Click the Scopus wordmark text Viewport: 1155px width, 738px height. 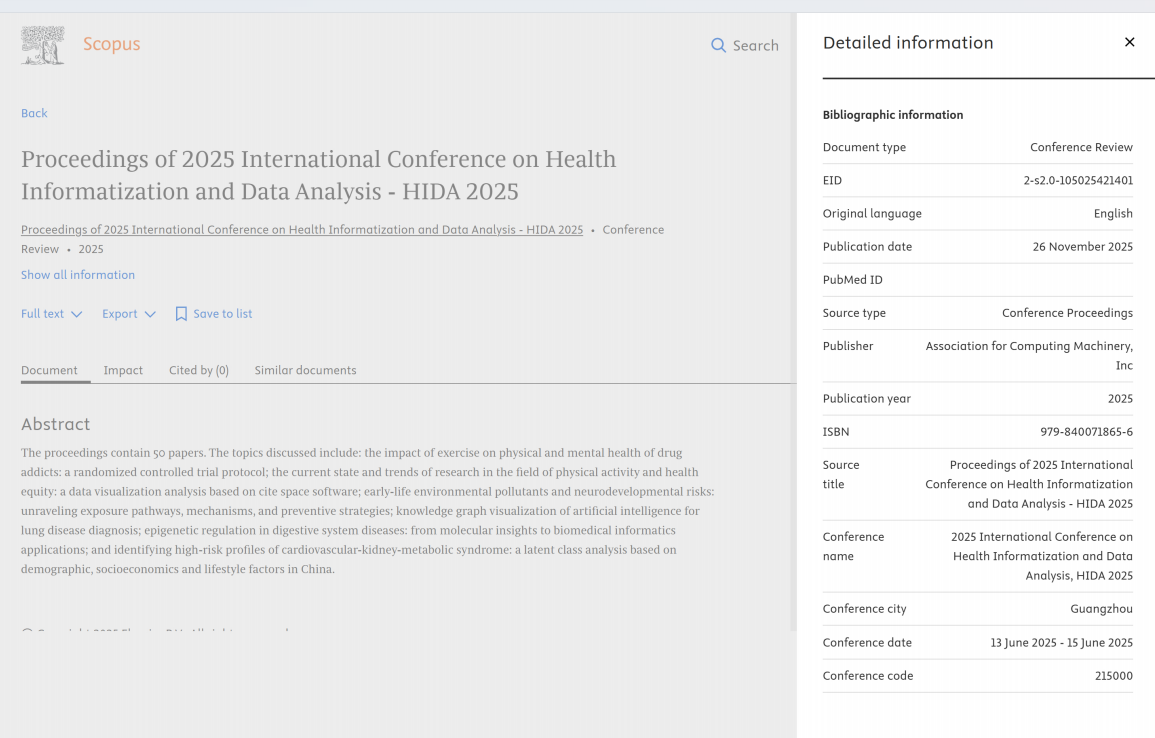pyautogui.click(x=111, y=44)
